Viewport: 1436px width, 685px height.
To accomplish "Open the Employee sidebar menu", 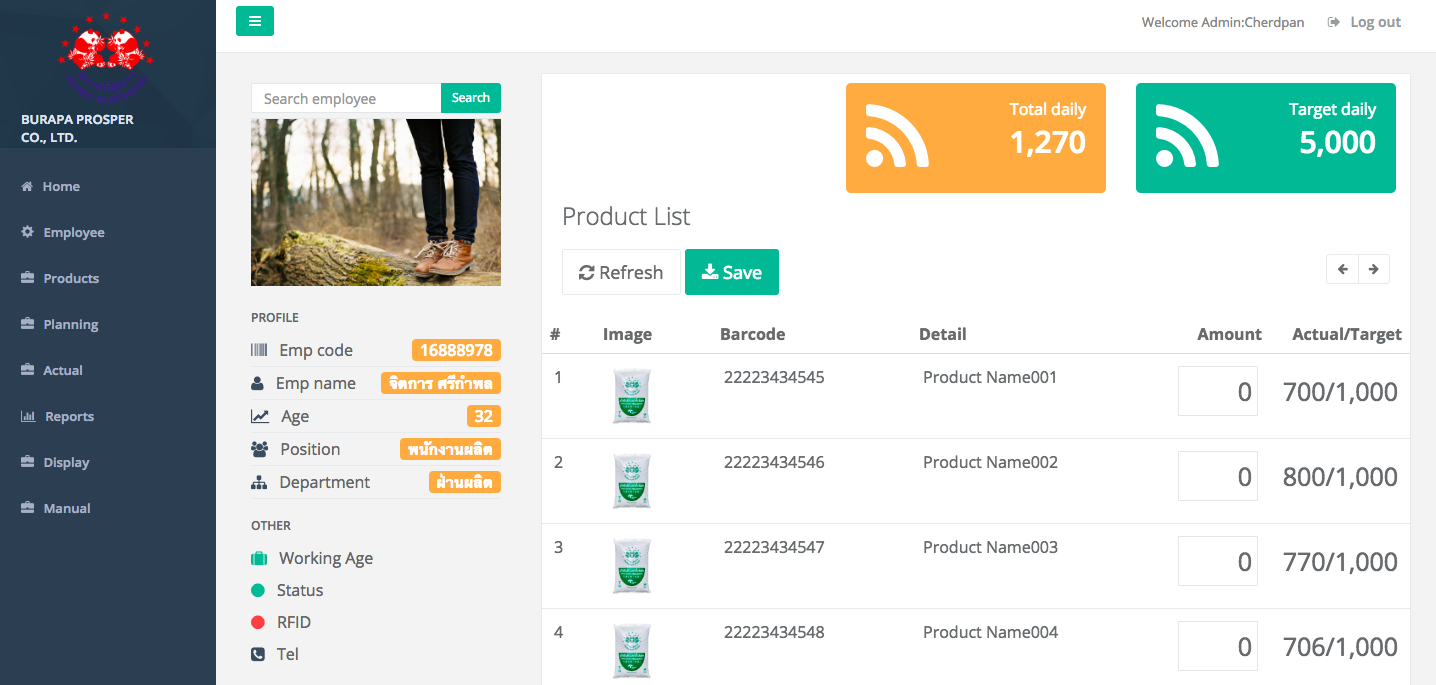I will (x=73, y=232).
